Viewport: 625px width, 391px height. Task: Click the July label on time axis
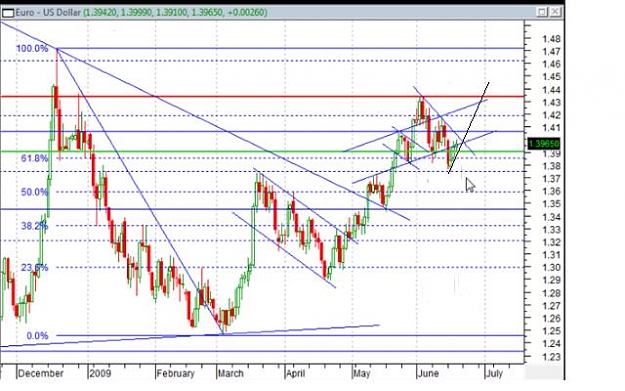[494, 373]
